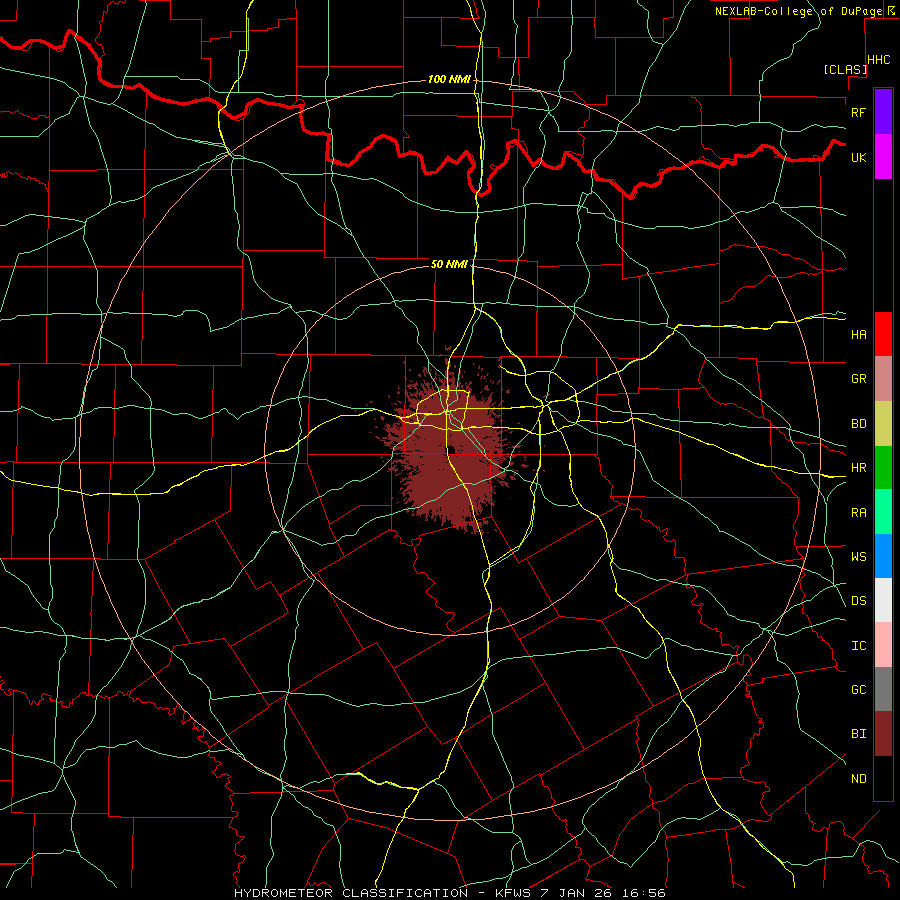
Task: Click the RF legend label
Action: click(858, 112)
